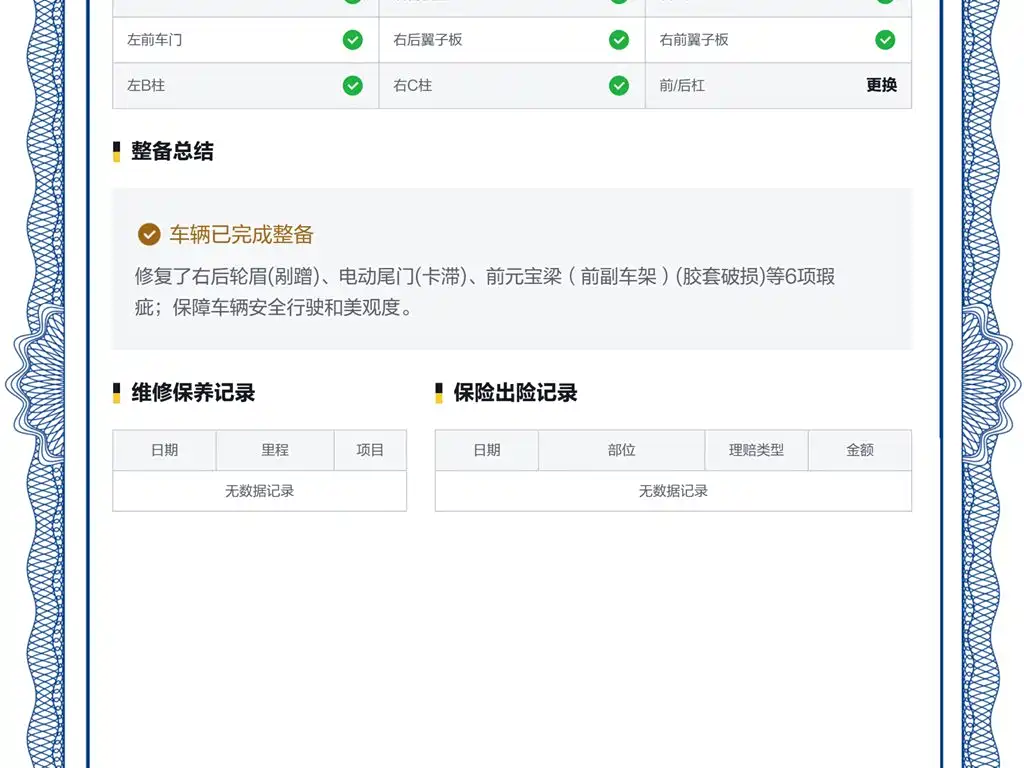Click the brown check icon beside 车辆已完成整备
Screen dimensions: 1024x768
click(149, 234)
